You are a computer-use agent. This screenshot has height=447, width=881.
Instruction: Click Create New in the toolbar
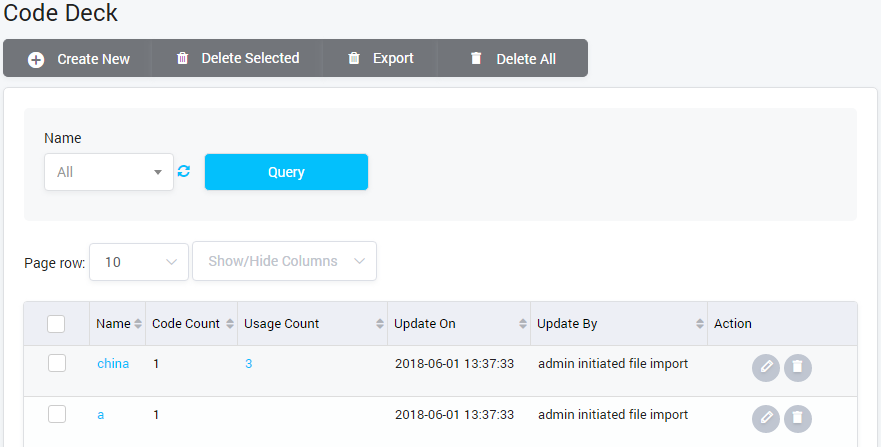[x=79, y=59]
